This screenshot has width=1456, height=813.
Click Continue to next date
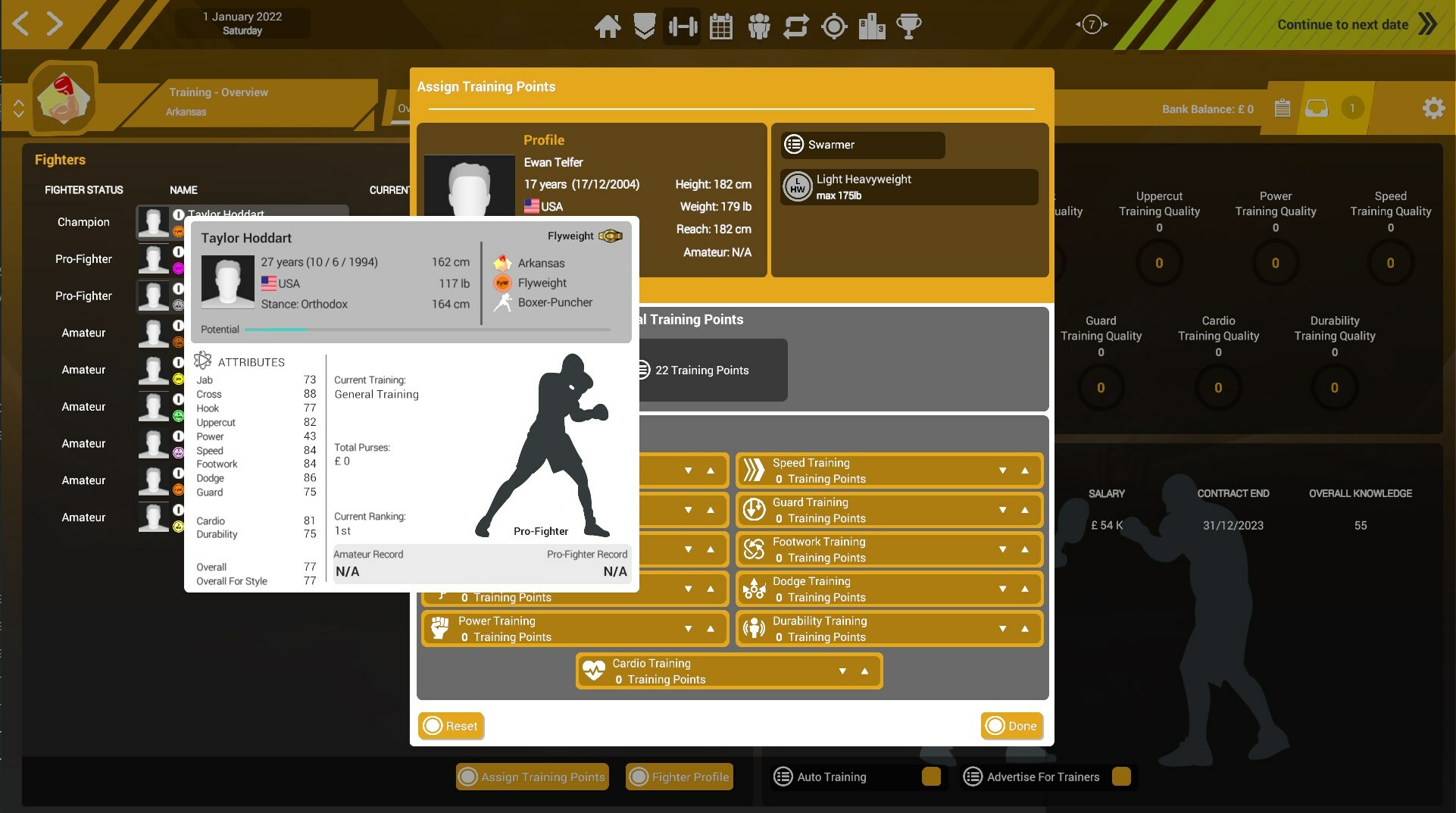coord(1357,24)
